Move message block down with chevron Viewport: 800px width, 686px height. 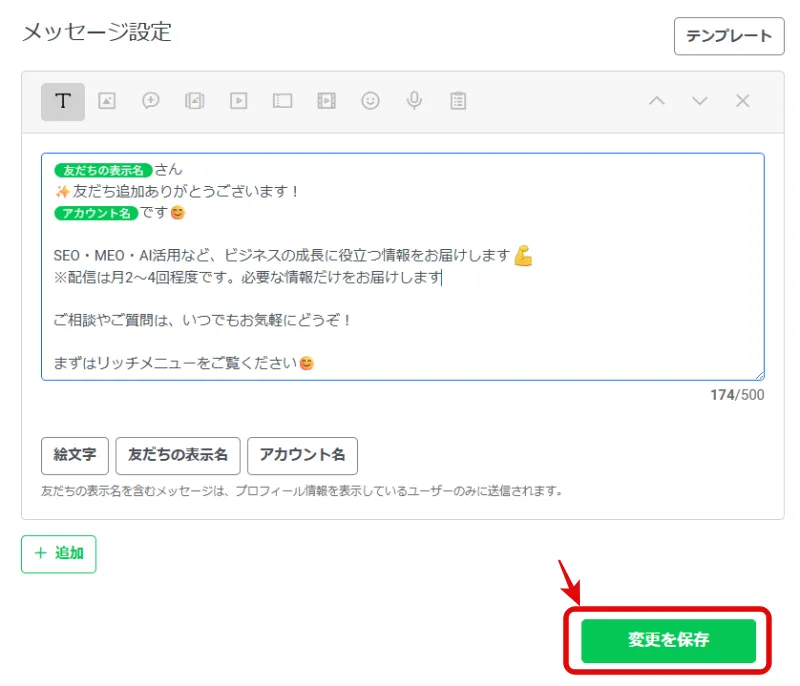click(699, 101)
